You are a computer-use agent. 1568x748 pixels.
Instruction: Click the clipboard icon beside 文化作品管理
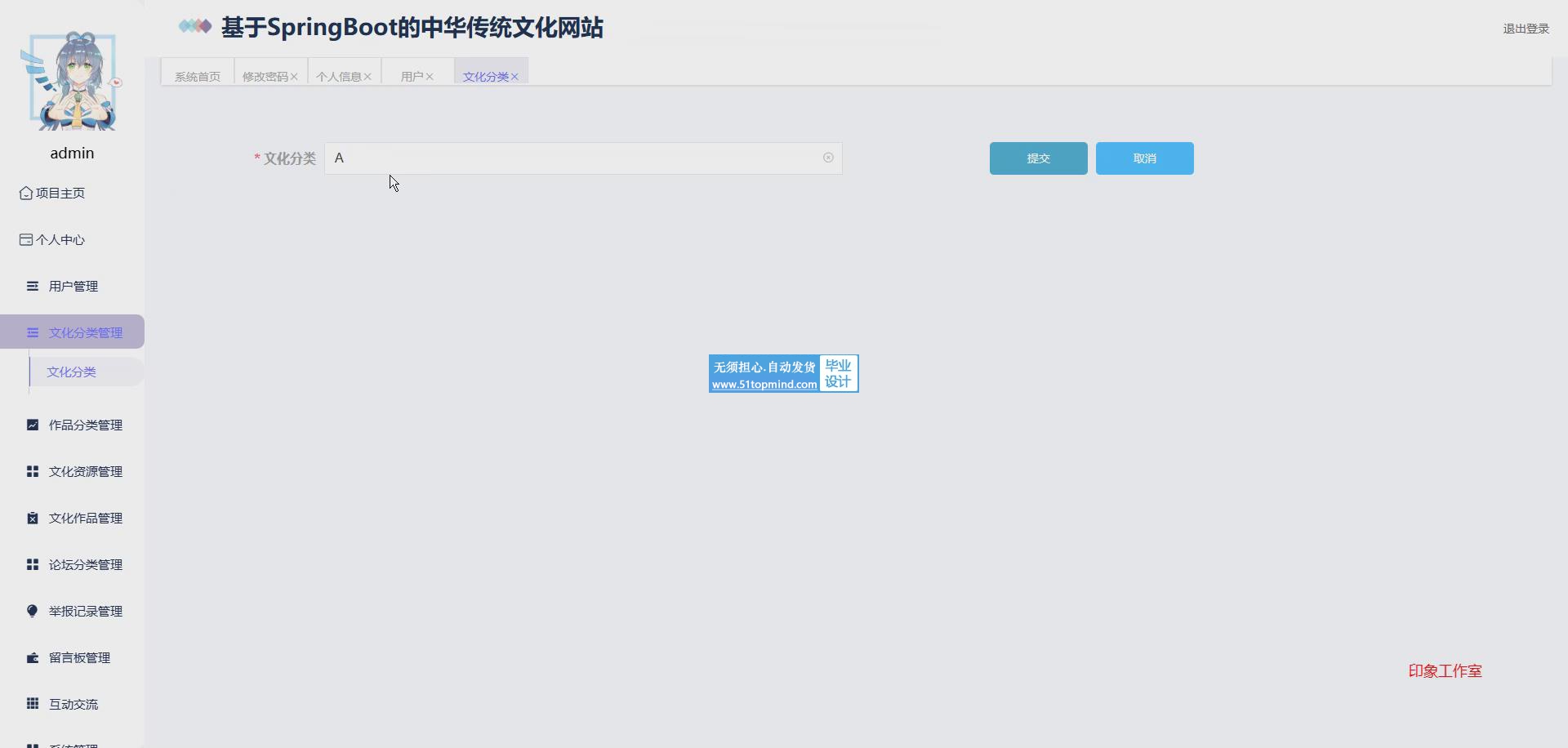[x=33, y=519]
